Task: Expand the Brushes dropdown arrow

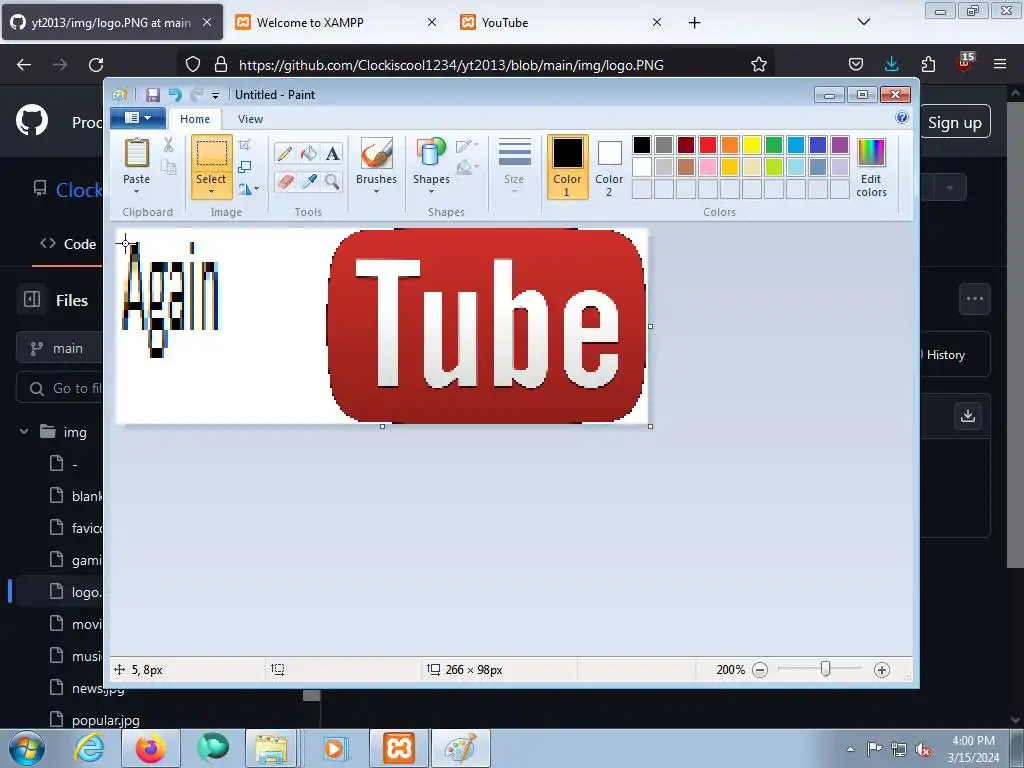Action: (x=376, y=191)
